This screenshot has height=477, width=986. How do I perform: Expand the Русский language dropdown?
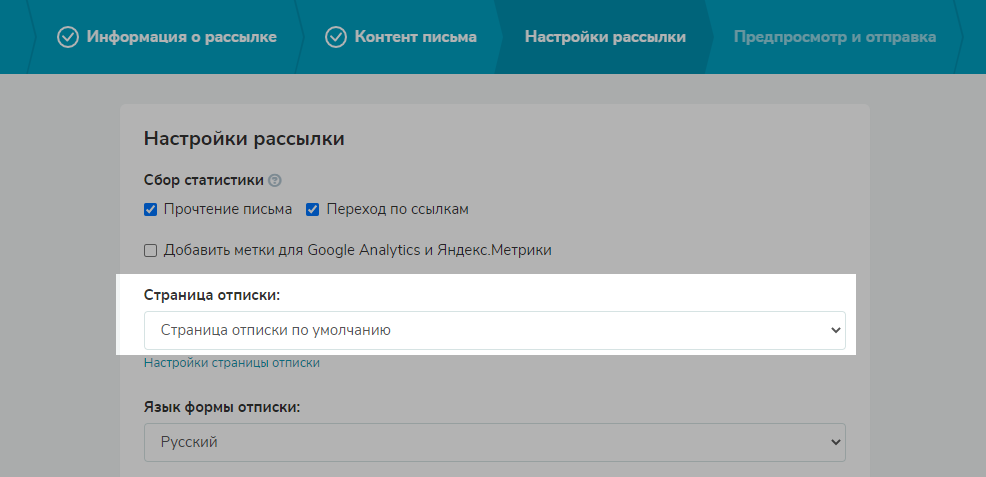tap(480, 442)
